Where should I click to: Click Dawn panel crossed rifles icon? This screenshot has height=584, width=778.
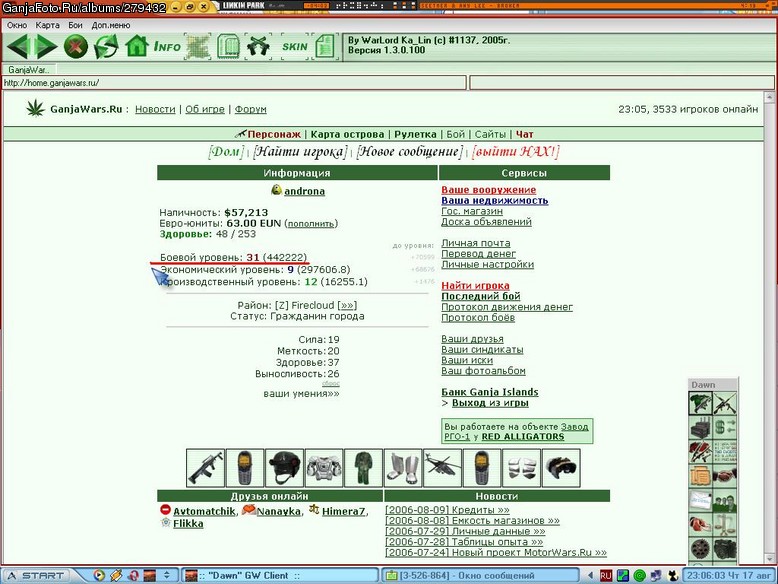coord(724,403)
